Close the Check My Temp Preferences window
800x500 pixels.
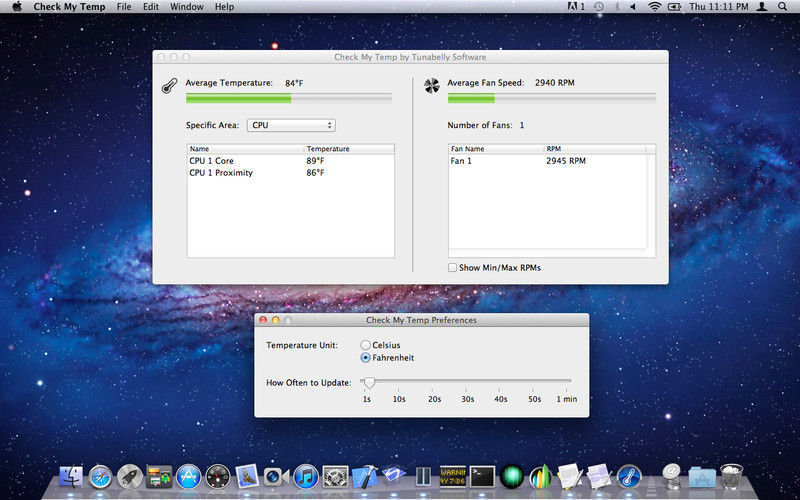[263, 320]
